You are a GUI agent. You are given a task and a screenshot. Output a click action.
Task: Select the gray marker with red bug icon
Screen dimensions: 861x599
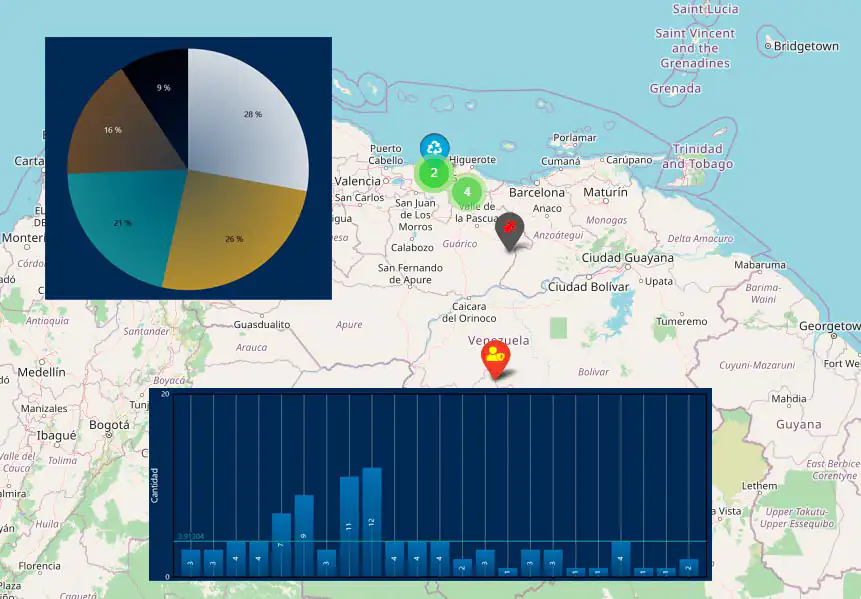tap(509, 229)
